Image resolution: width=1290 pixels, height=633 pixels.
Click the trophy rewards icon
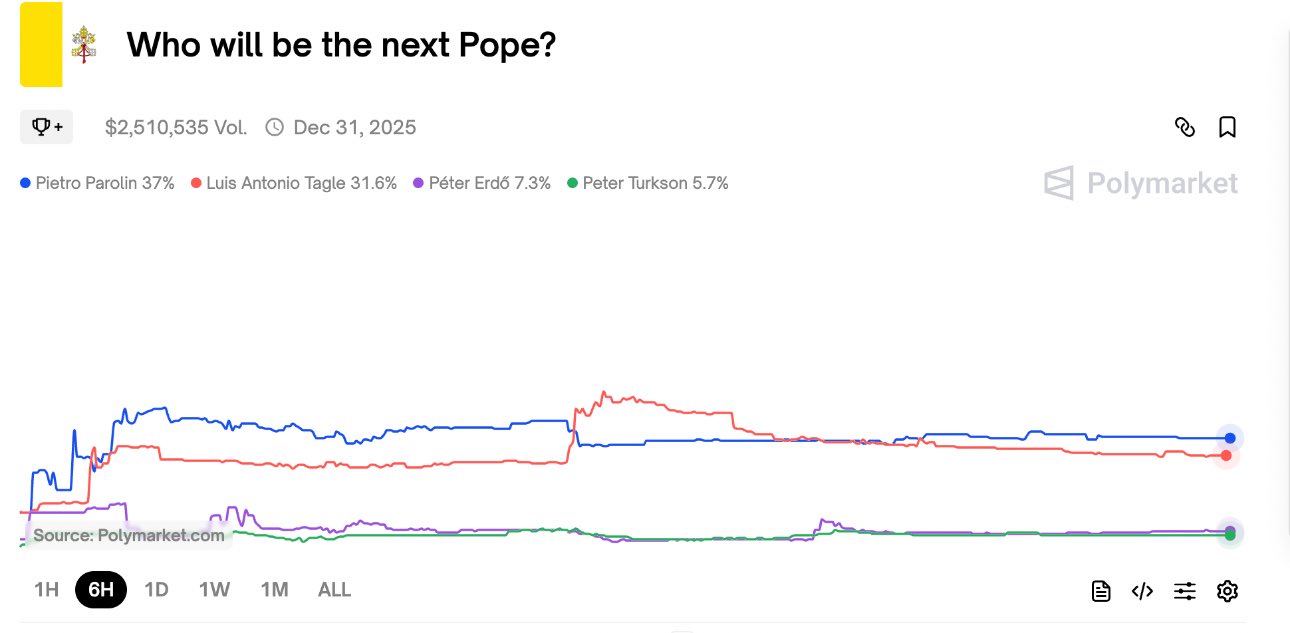point(47,127)
